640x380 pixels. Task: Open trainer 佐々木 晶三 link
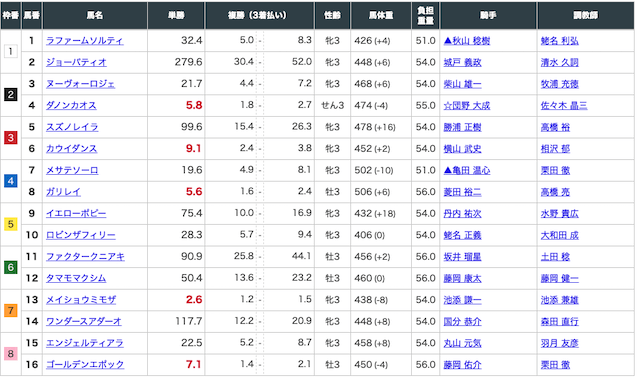pyautogui.click(x=564, y=106)
